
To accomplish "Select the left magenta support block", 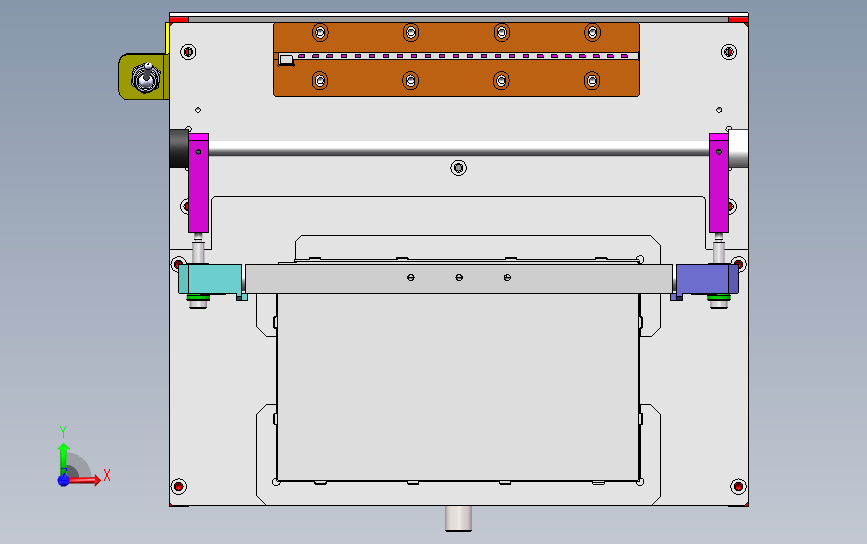I will [199, 183].
